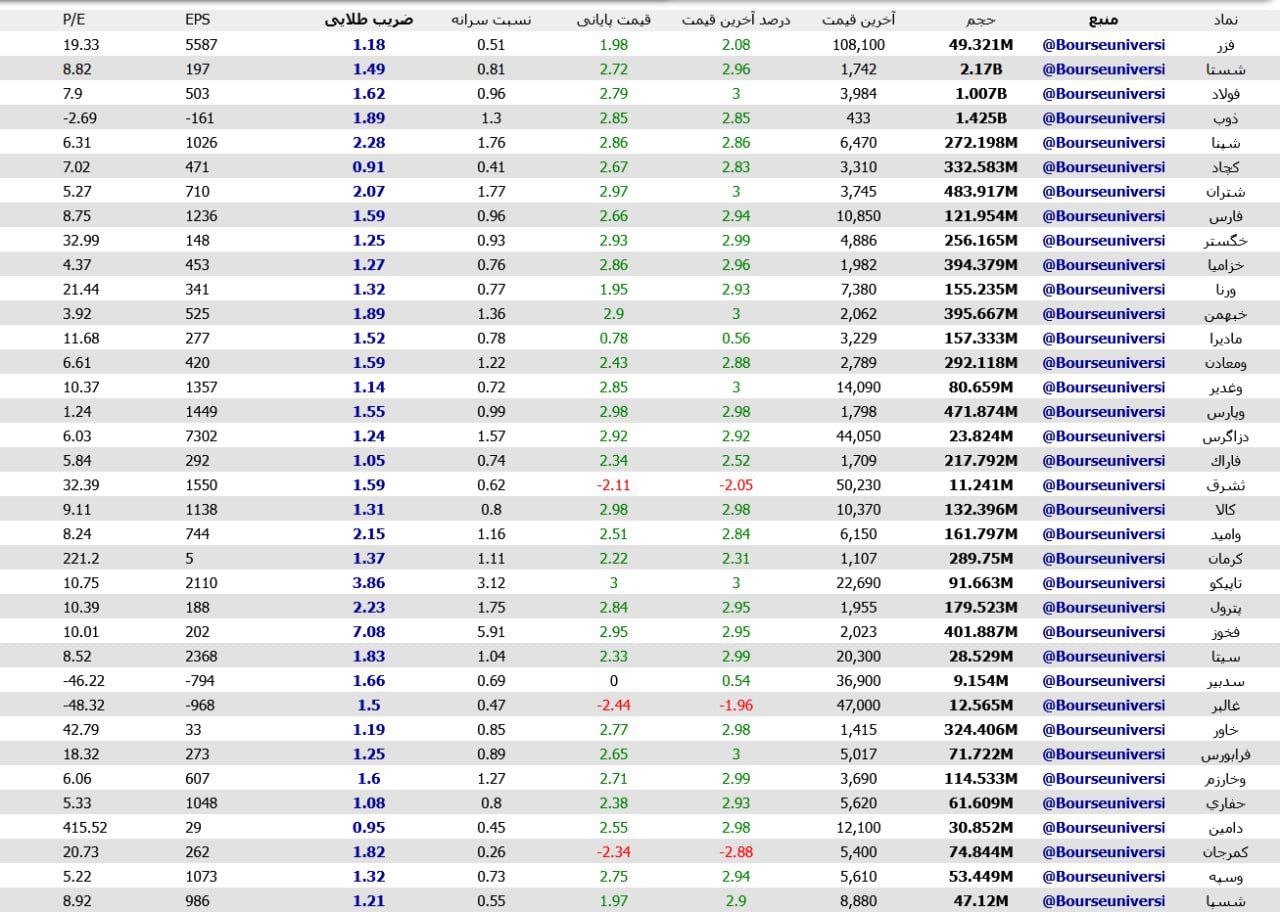This screenshot has width=1280, height=912.
Task: Open @Bourseuniversi link in the ثشرق row
Action: click(x=1104, y=485)
